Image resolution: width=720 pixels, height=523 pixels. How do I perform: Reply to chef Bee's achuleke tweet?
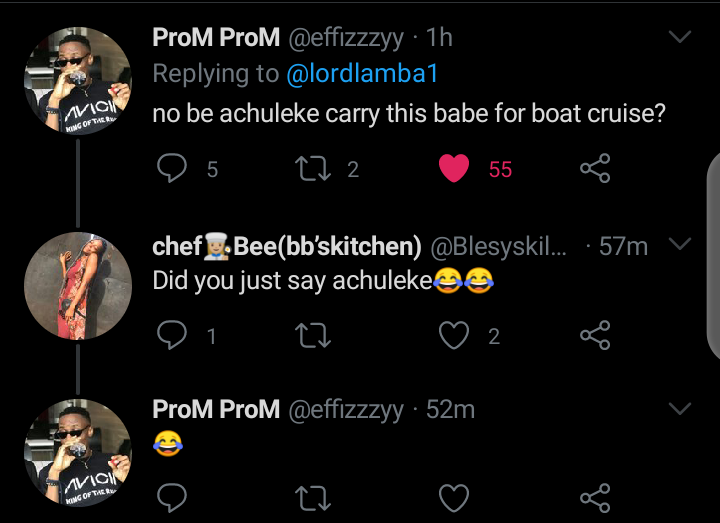coord(173,336)
